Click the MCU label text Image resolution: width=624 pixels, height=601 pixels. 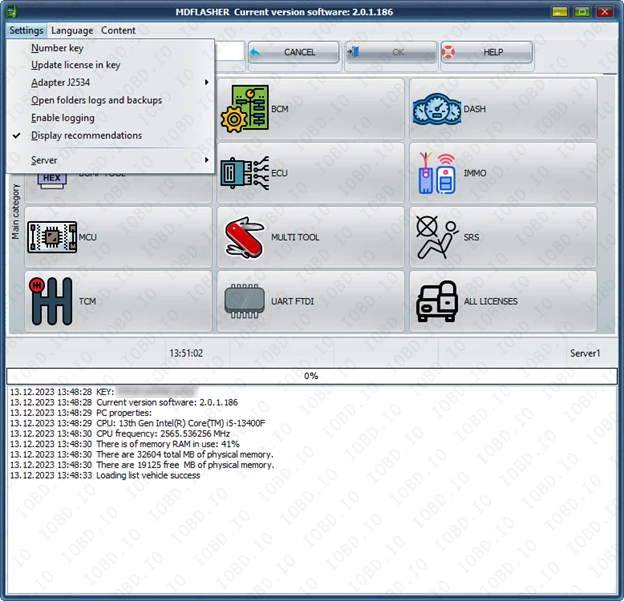[x=88, y=237]
